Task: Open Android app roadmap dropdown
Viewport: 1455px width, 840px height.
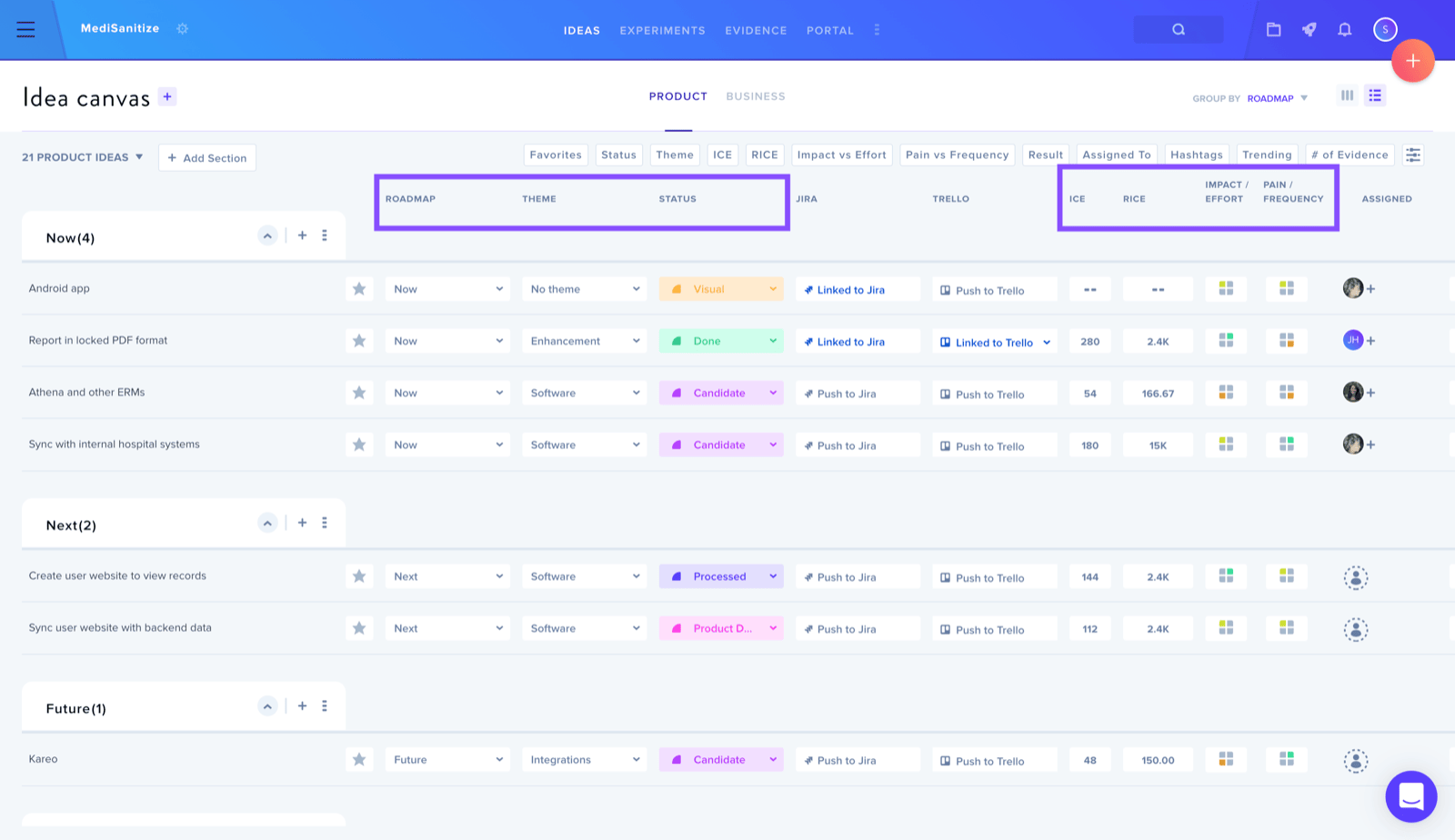Action: click(447, 289)
